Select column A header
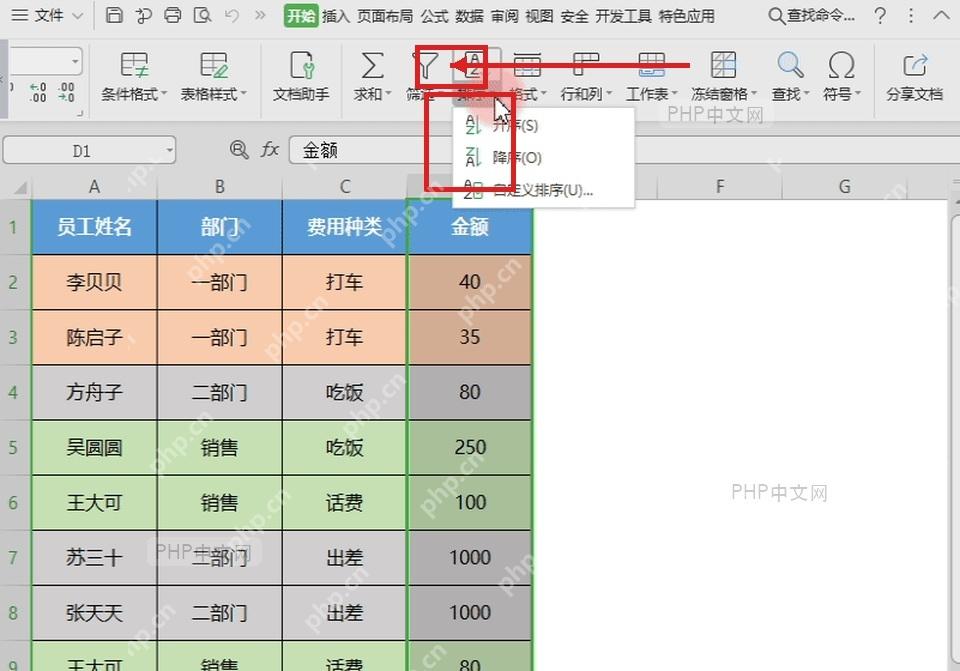This screenshot has height=671, width=960. (x=94, y=187)
